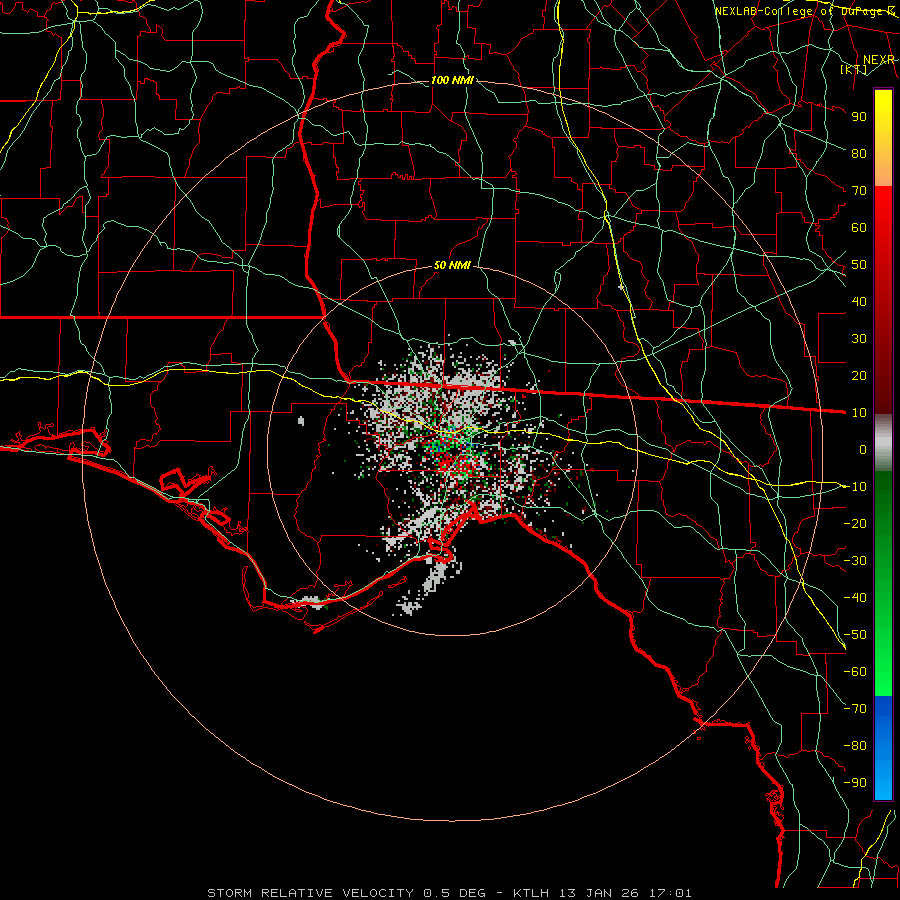The width and height of the screenshot is (900, 900).
Task: Click the 50 value on the velocity scale
Action: (x=859, y=265)
